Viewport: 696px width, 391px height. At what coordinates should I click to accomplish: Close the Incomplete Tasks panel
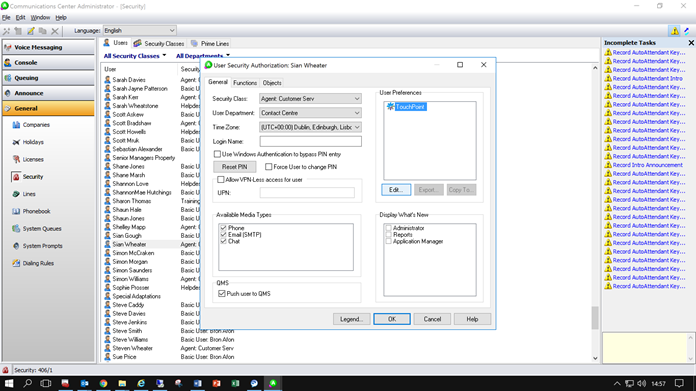click(691, 43)
